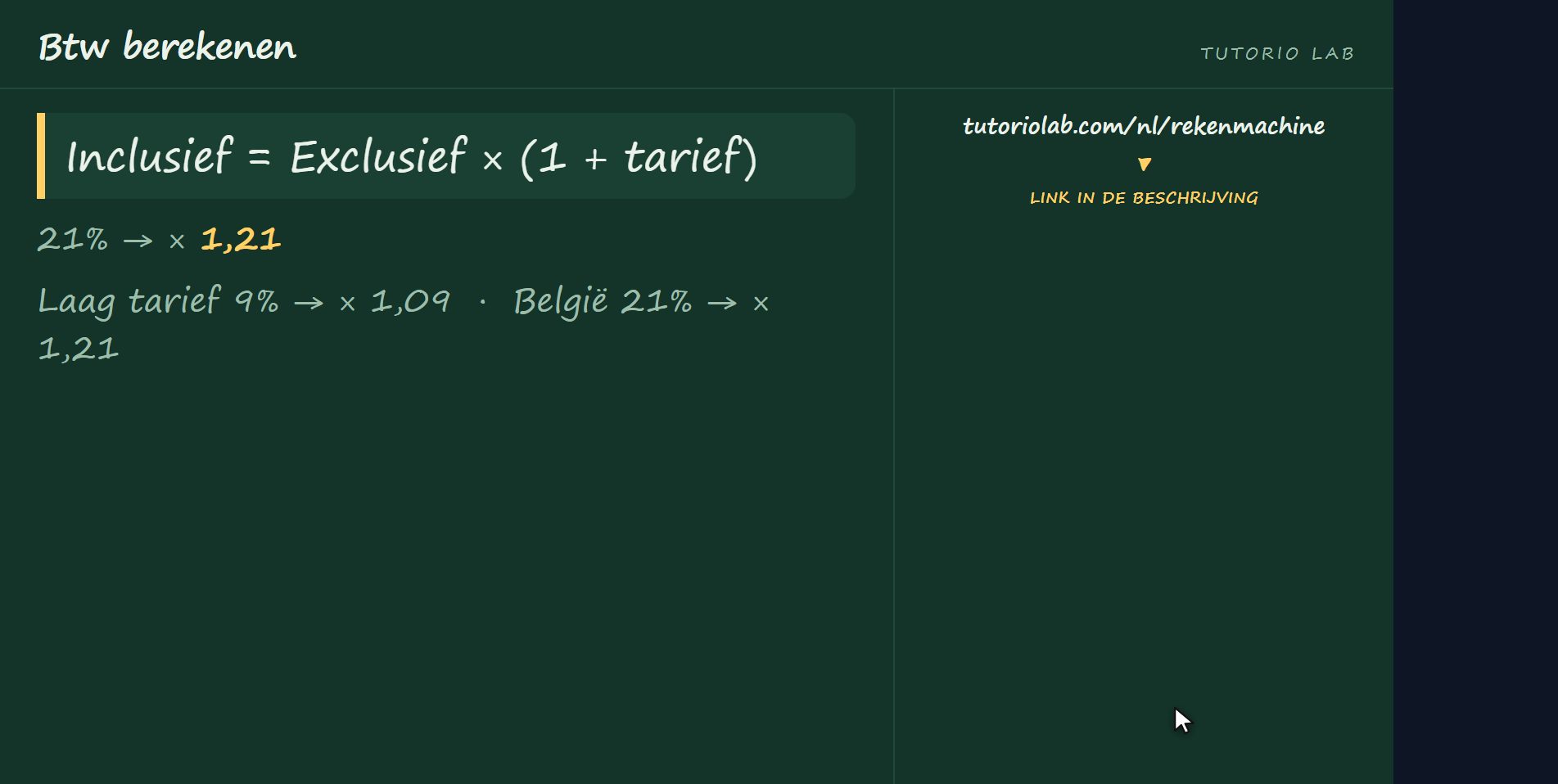Click the yellow down-pointing triangle
Viewport: 1558px width, 784px height.
coord(1145,164)
